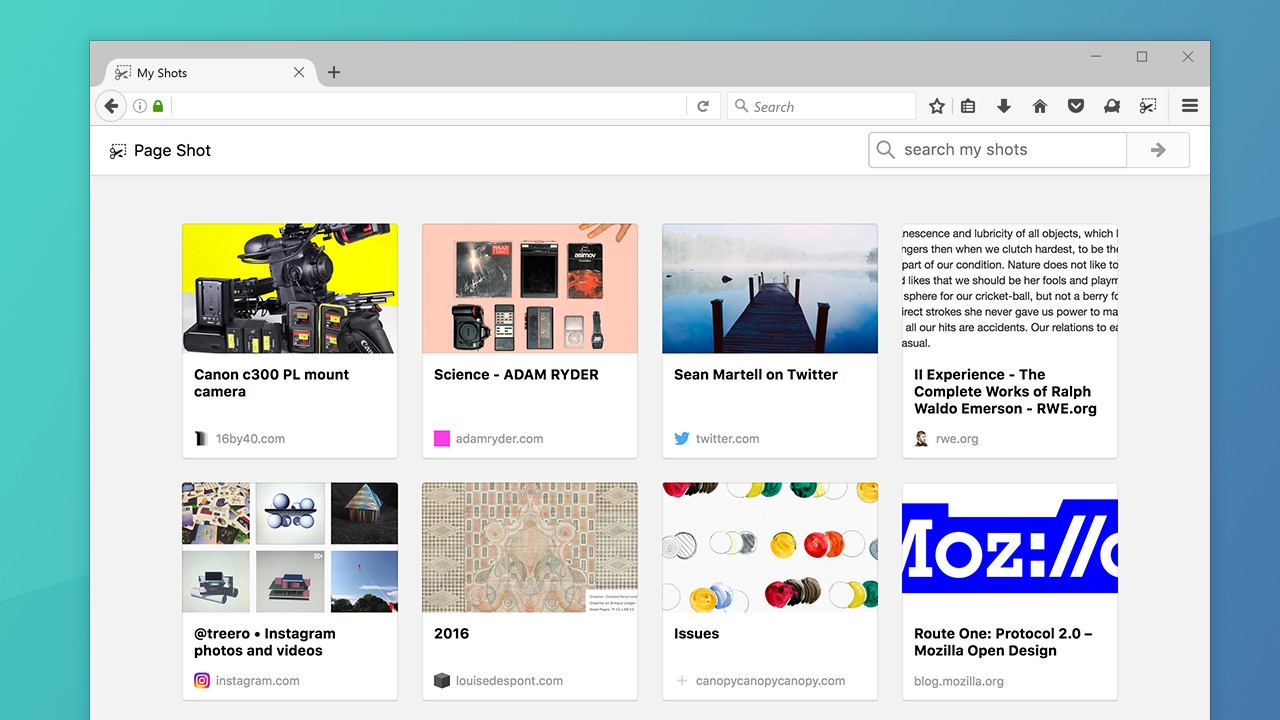This screenshot has height=720, width=1280.
Task: Click the browser back arrow button
Action: point(111,106)
